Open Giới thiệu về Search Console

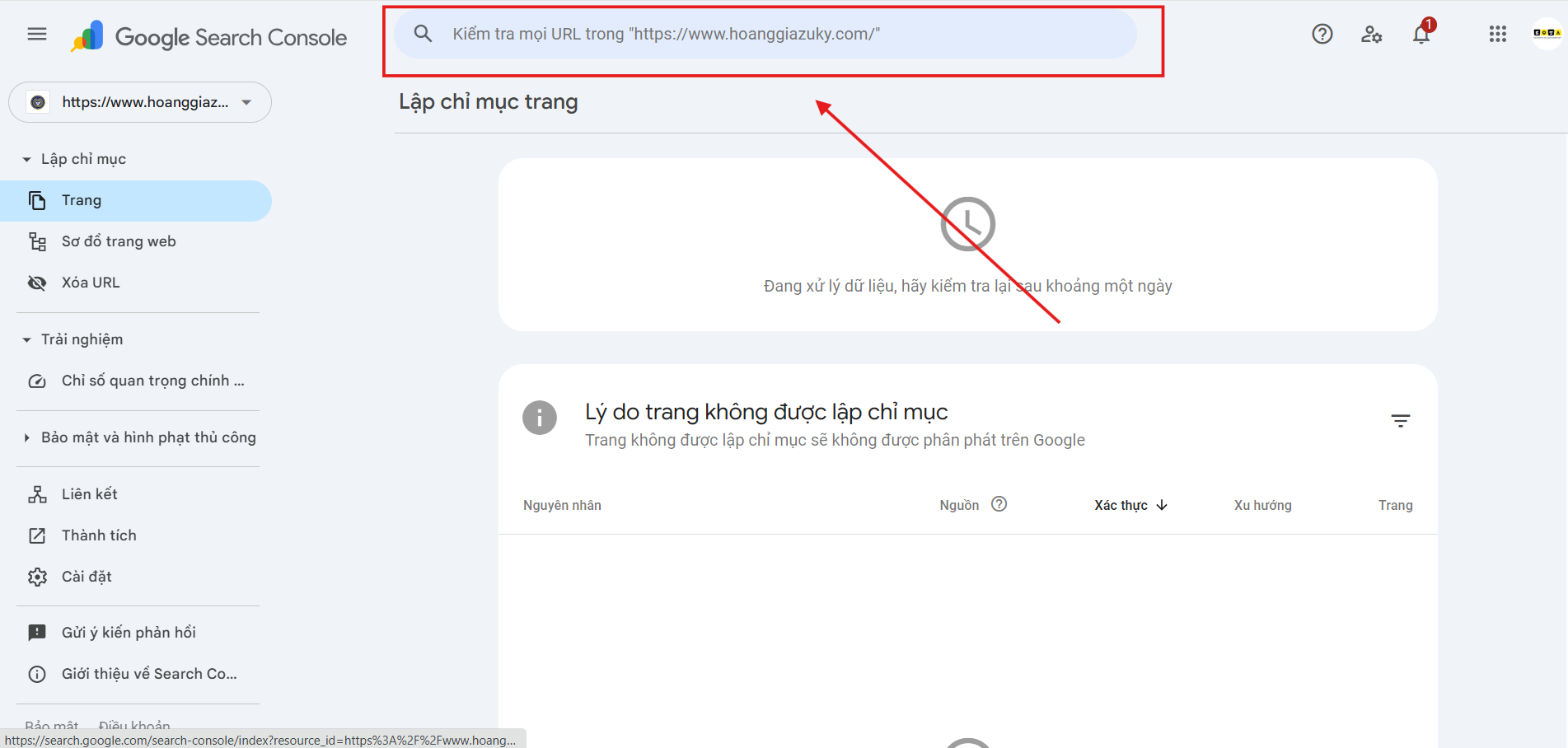coord(149,674)
